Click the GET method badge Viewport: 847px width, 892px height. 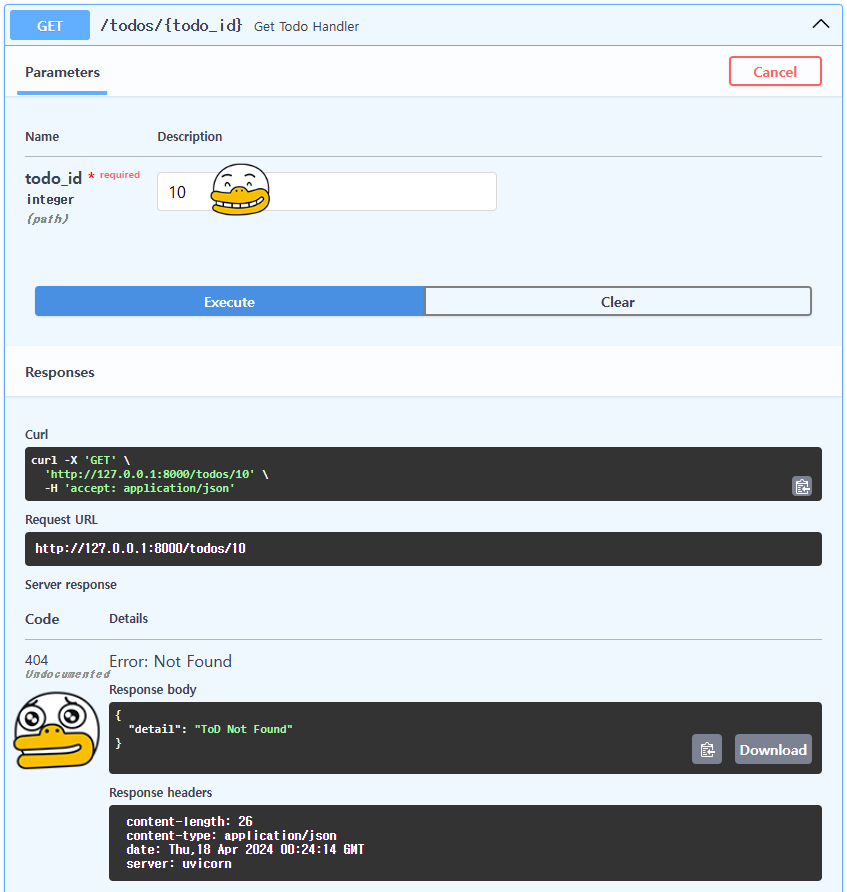(50, 26)
